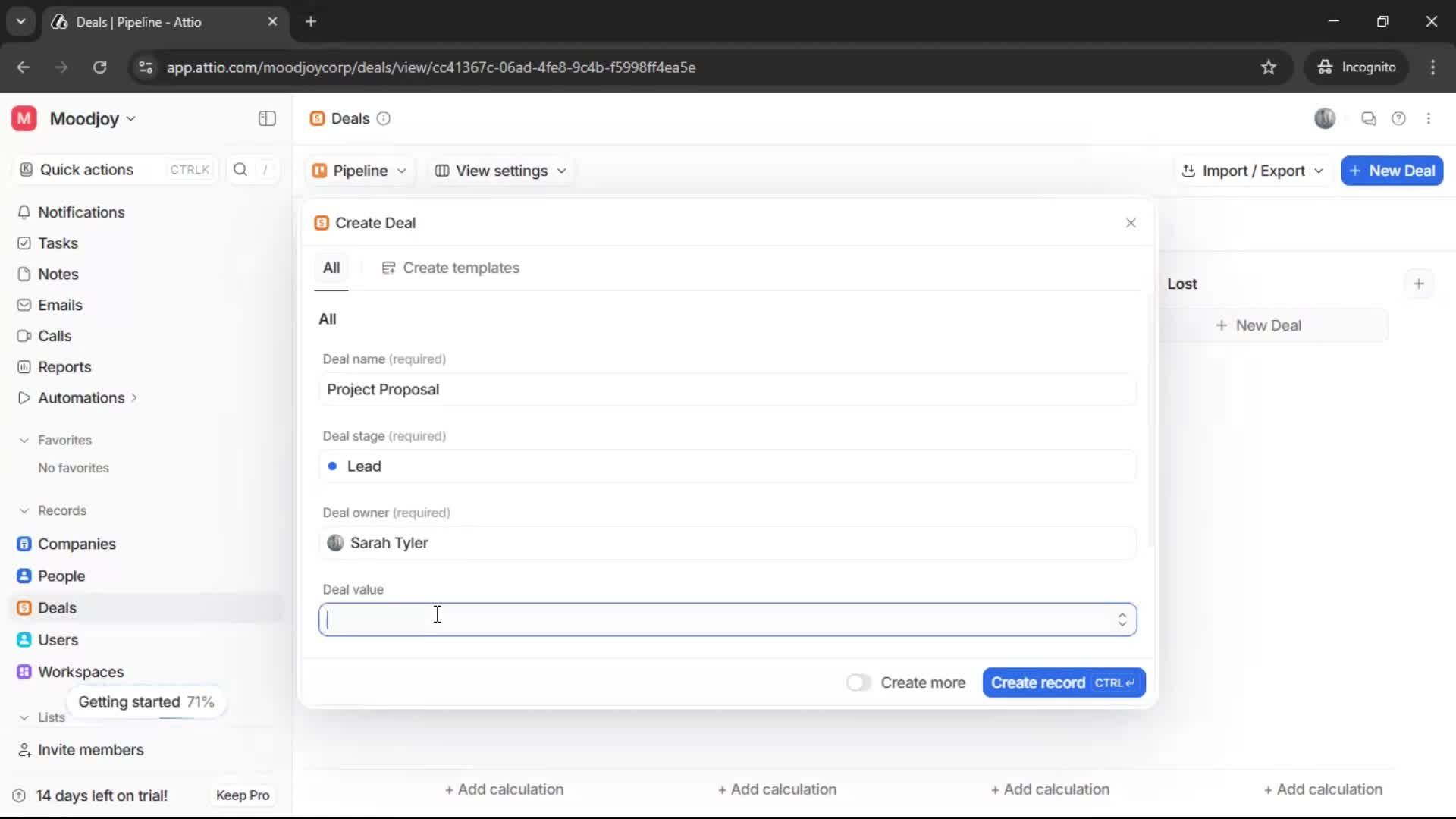Screen dimensions: 1456x819
Task: Open the Reports section
Action: [63, 366]
